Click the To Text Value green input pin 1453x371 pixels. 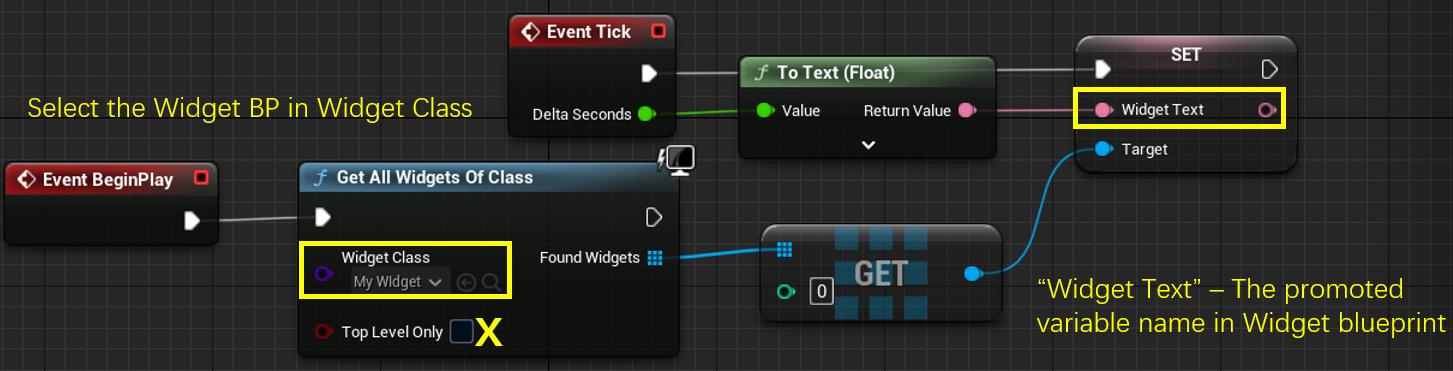coord(766,111)
